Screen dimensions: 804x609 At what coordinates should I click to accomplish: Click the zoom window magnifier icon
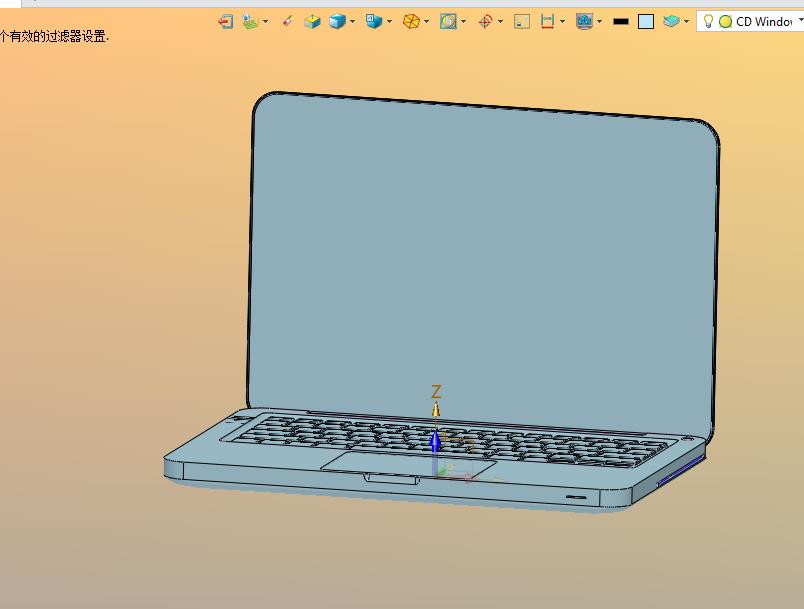(448, 22)
